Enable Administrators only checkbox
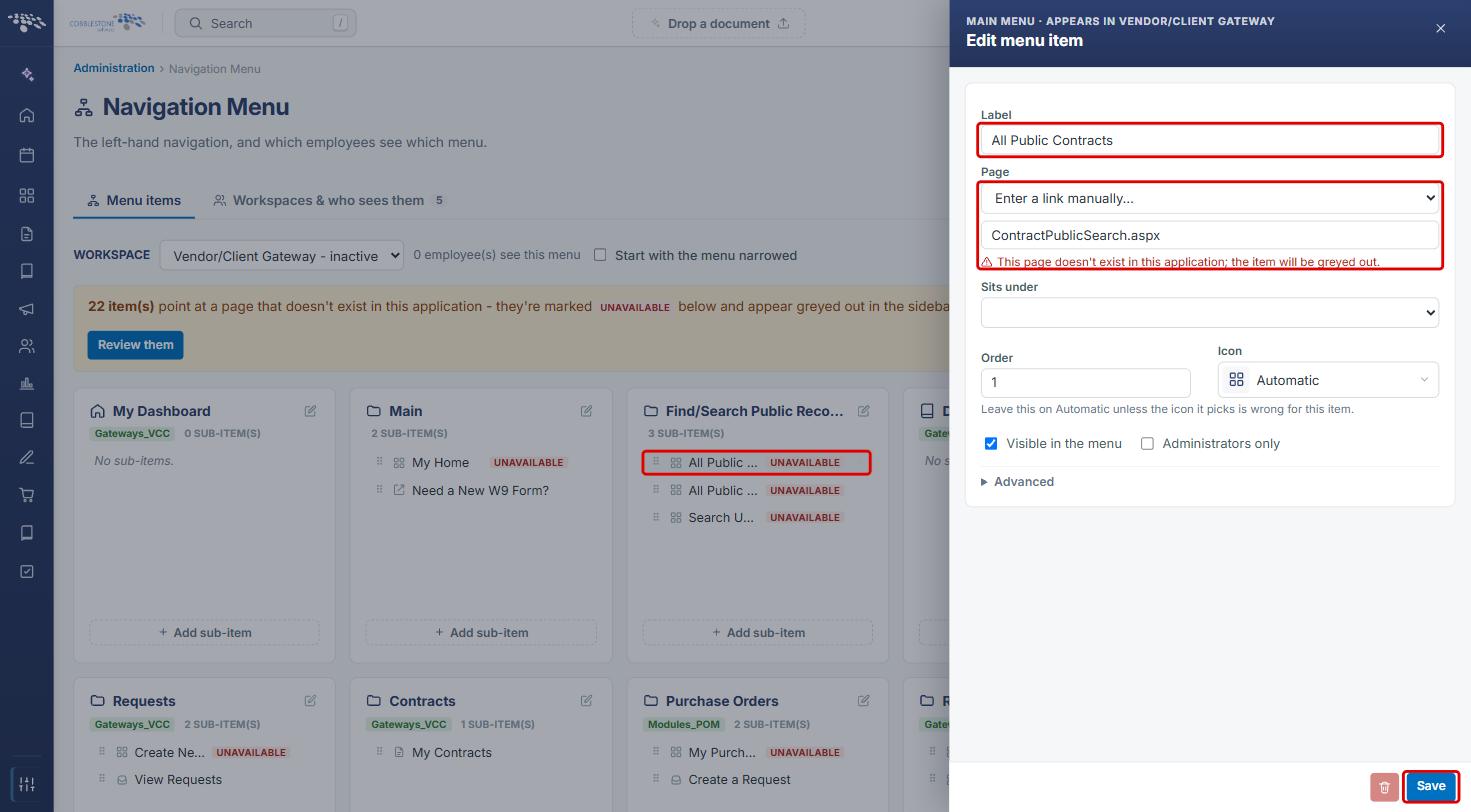 point(1147,443)
